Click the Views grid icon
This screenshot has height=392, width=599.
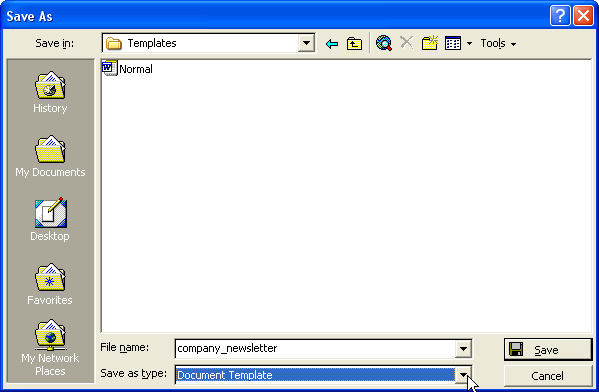453,43
